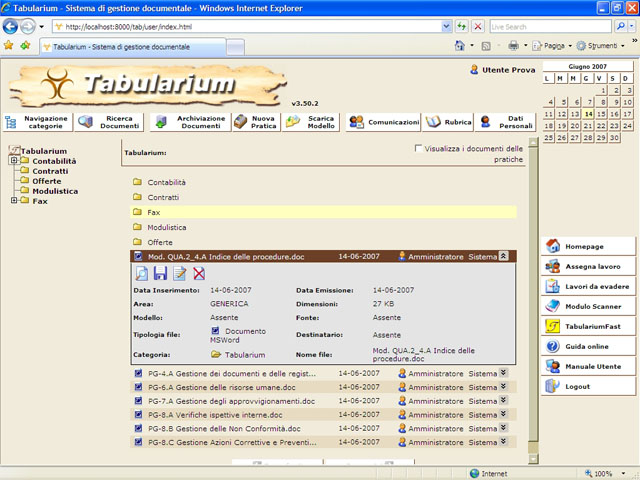Screen dimensions: 640x480
Task: Open Strumenti menu dropdown
Action: [601, 46]
